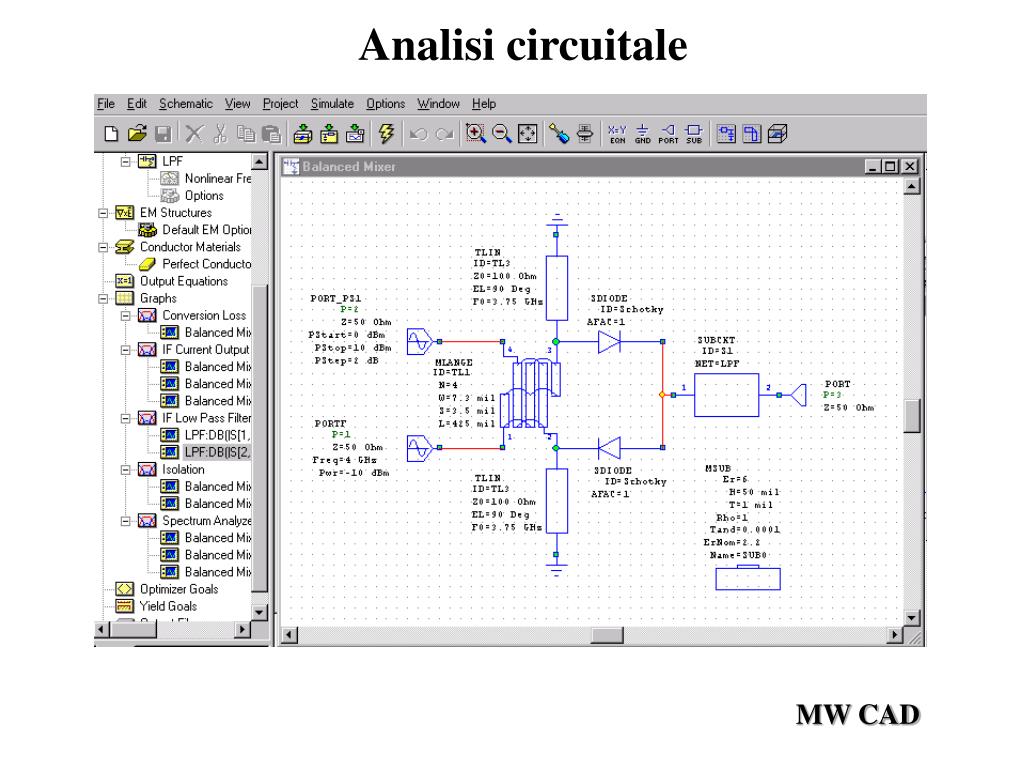Click the Add New Schematic toolbar icon
The width and height of the screenshot is (1024, 768).
[x=302, y=134]
